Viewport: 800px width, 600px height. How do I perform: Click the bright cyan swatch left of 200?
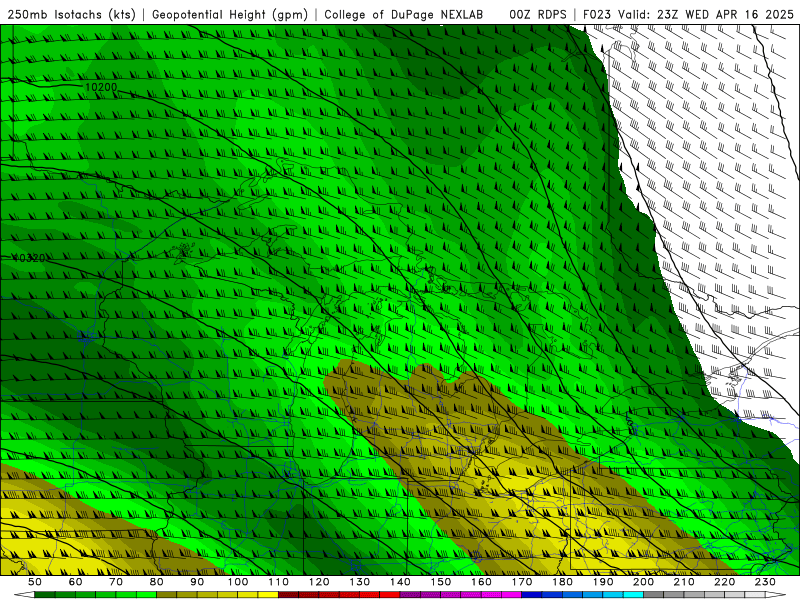click(x=633, y=594)
